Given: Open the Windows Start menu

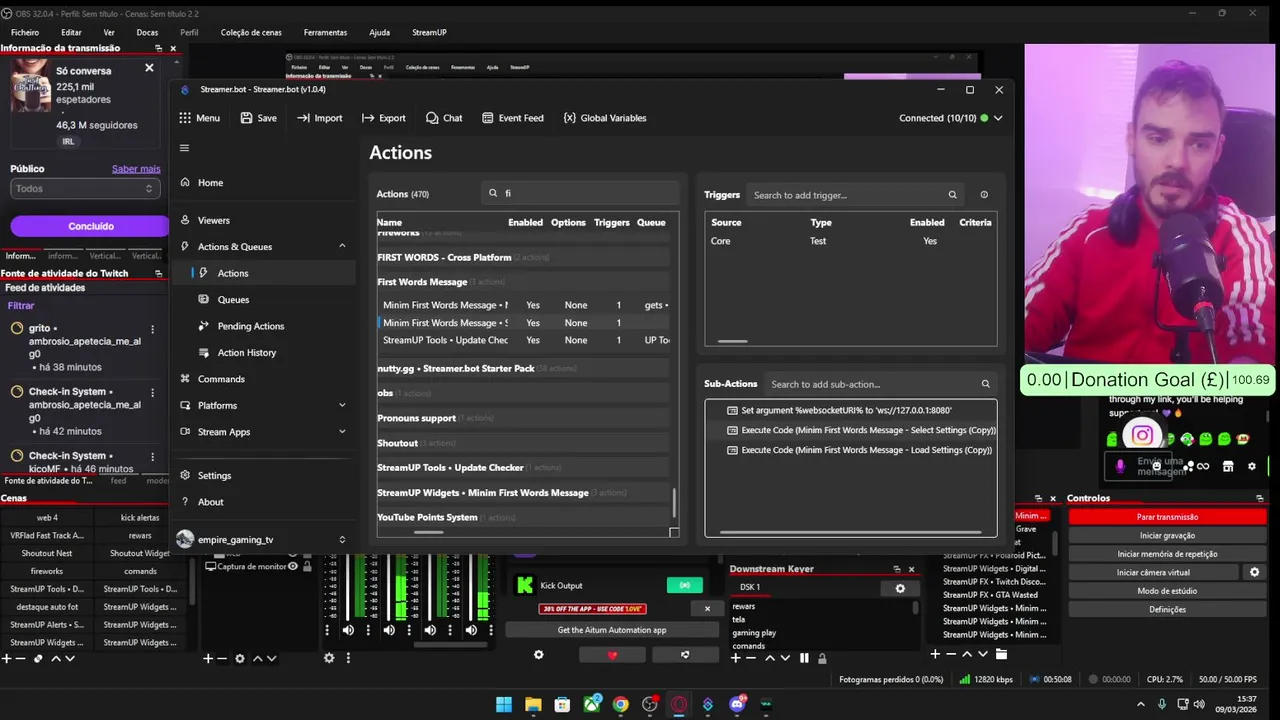Looking at the screenshot, I should (x=504, y=704).
